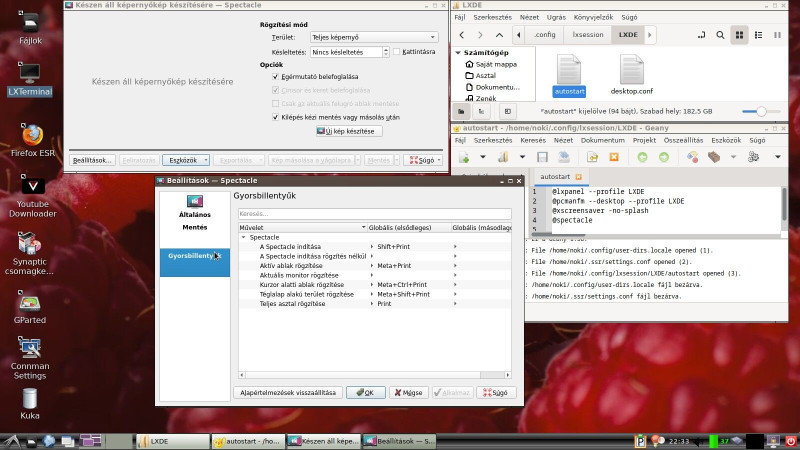Click the .config path breadcrumb

544,35
